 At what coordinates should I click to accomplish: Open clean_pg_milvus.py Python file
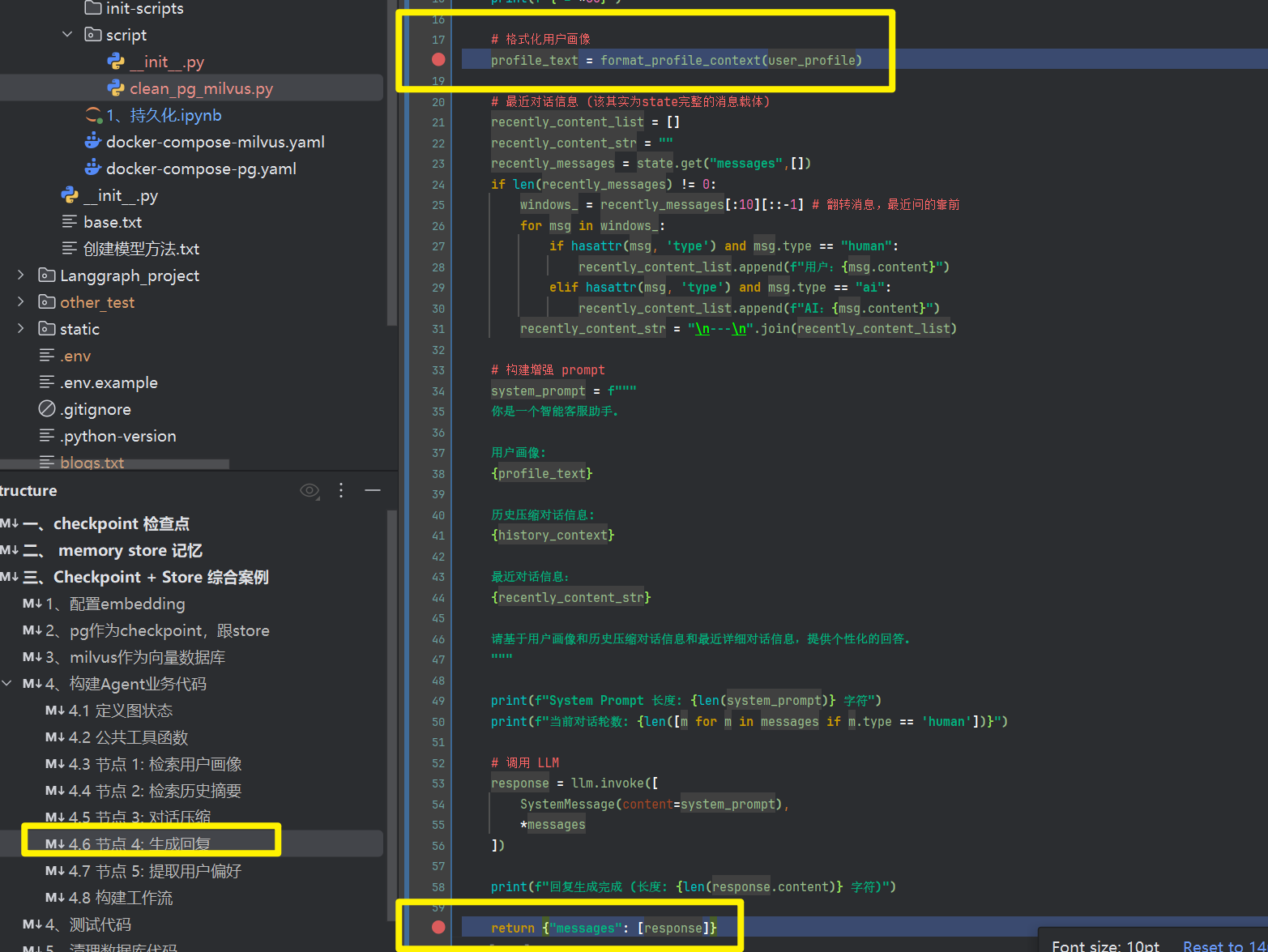(x=201, y=88)
